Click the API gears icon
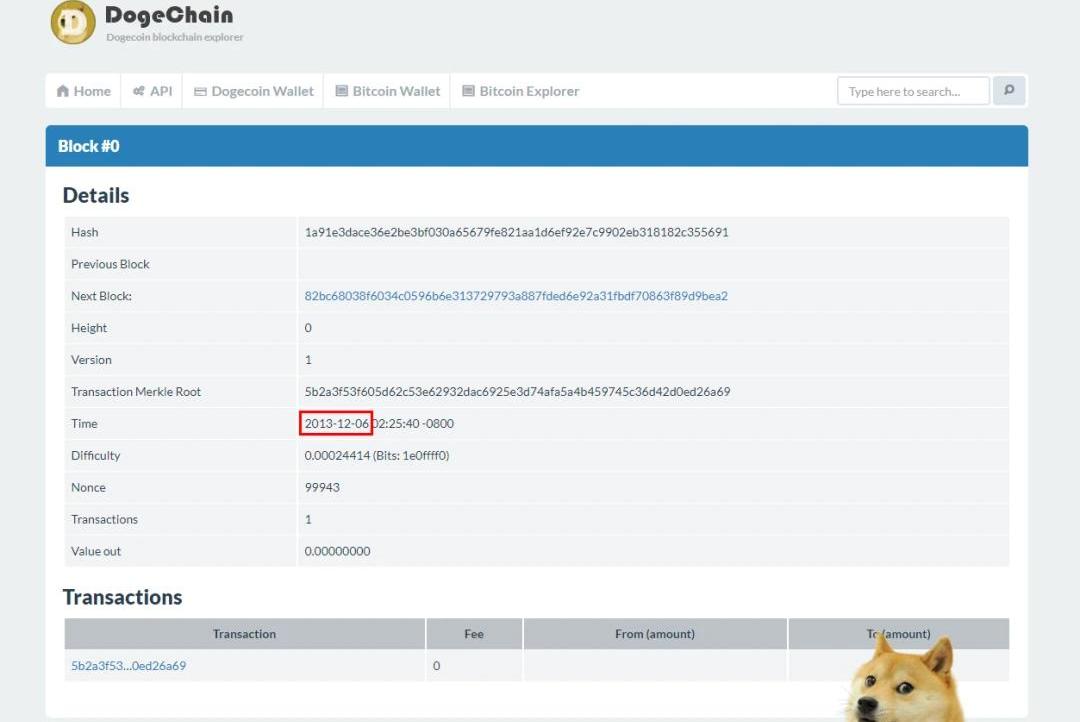Viewport: 1080px width, 722px height. 139,91
